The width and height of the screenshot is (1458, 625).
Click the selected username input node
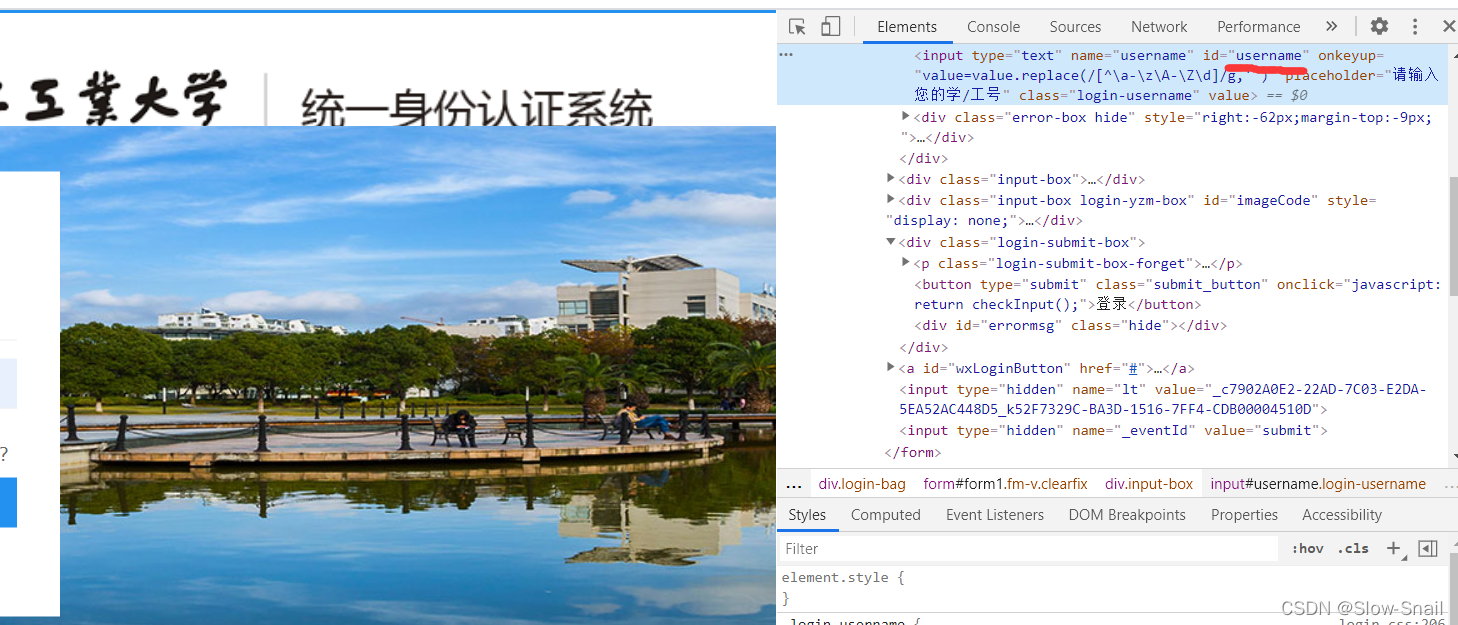1111,75
